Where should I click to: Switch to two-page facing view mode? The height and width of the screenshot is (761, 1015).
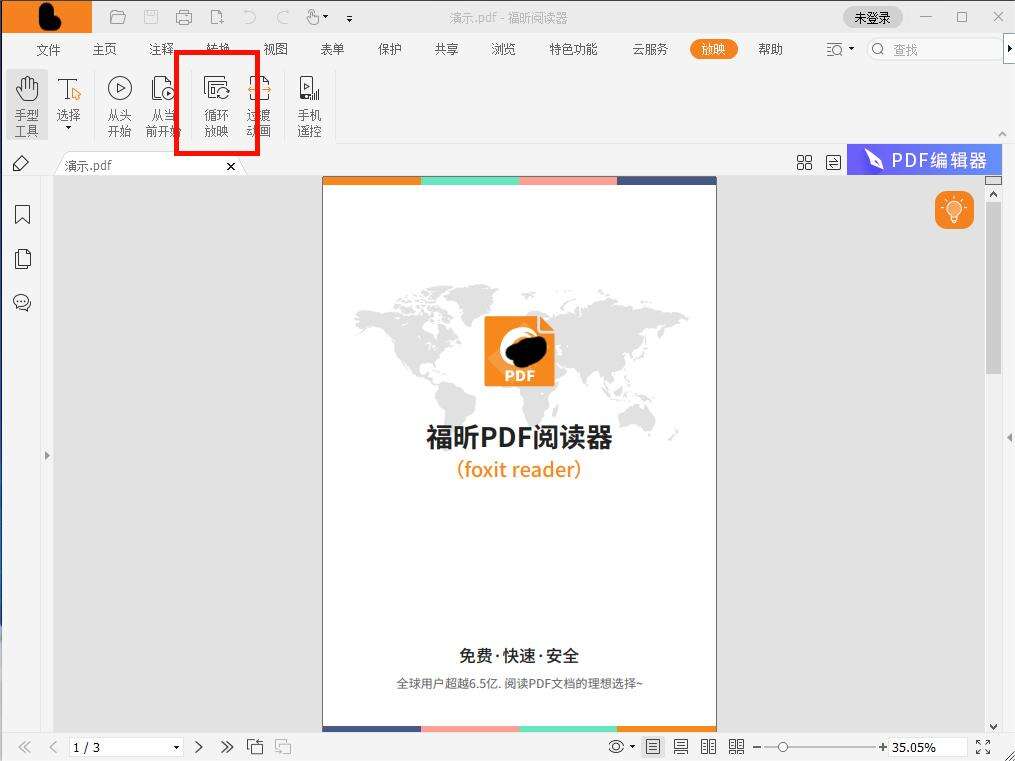tap(709, 747)
